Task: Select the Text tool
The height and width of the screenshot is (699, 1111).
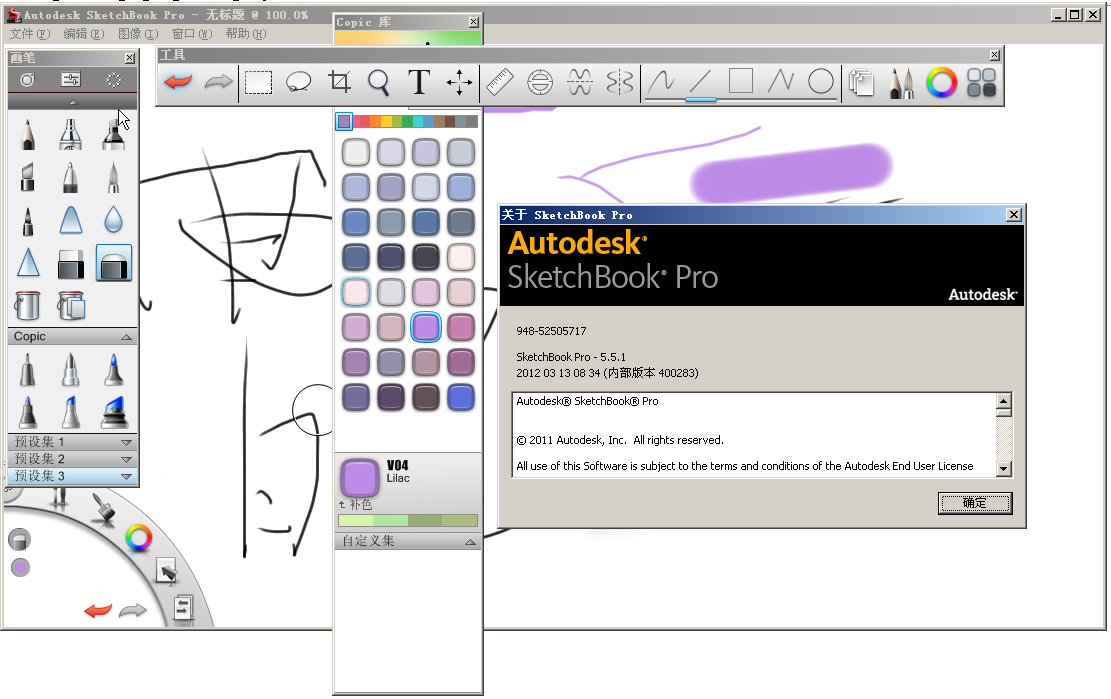Action: 419,82
